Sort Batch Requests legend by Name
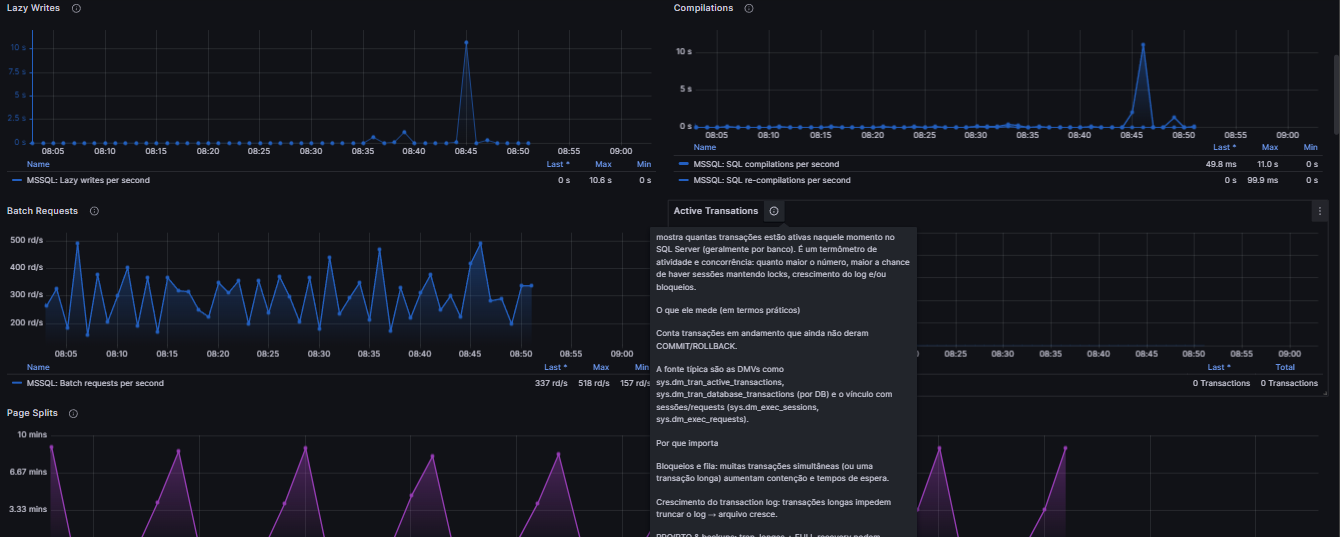This screenshot has width=1340, height=537. (x=38, y=367)
